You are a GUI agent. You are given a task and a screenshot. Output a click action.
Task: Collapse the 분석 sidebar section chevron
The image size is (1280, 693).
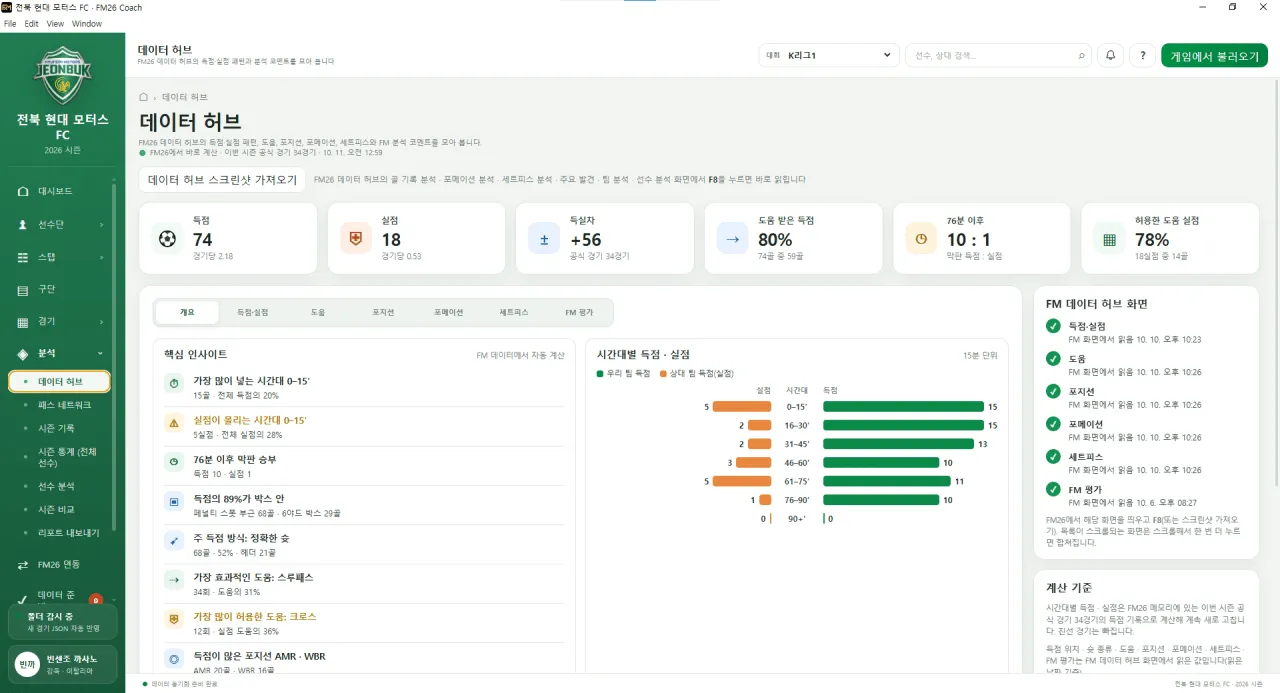coord(101,354)
